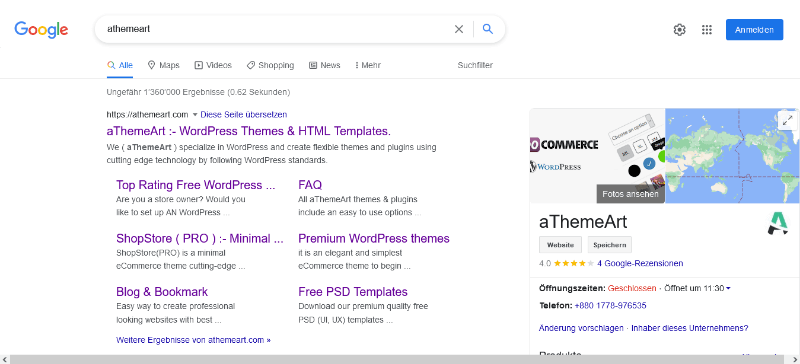Open the world map thumbnail
The width and height of the screenshot is (800, 364).
coord(732,156)
